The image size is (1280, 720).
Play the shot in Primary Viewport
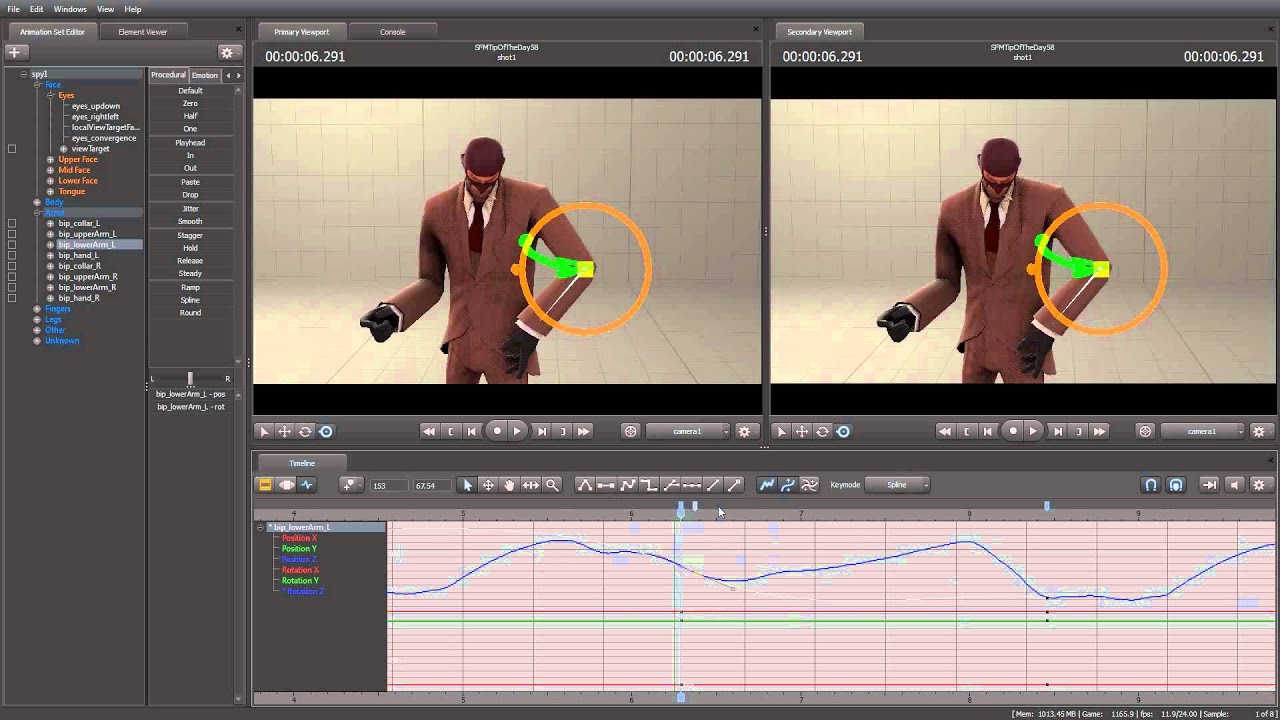[x=517, y=431]
